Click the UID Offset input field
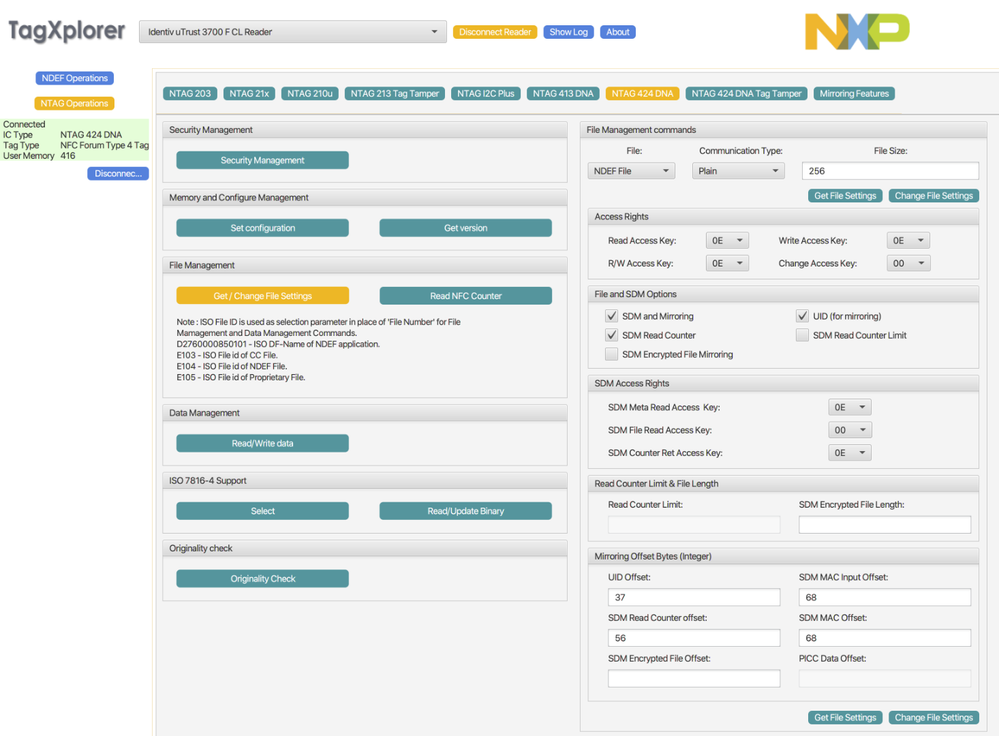 pyautogui.click(x=694, y=597)
